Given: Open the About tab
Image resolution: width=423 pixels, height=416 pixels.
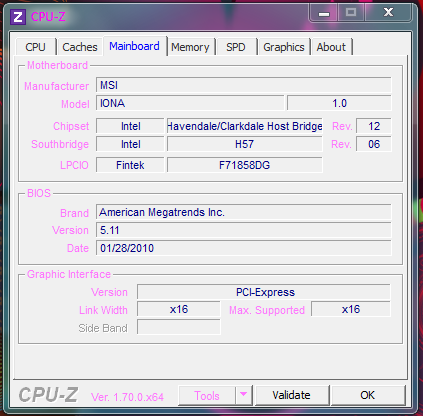Looking at the screenshot, I should click(x=331, y=47).
